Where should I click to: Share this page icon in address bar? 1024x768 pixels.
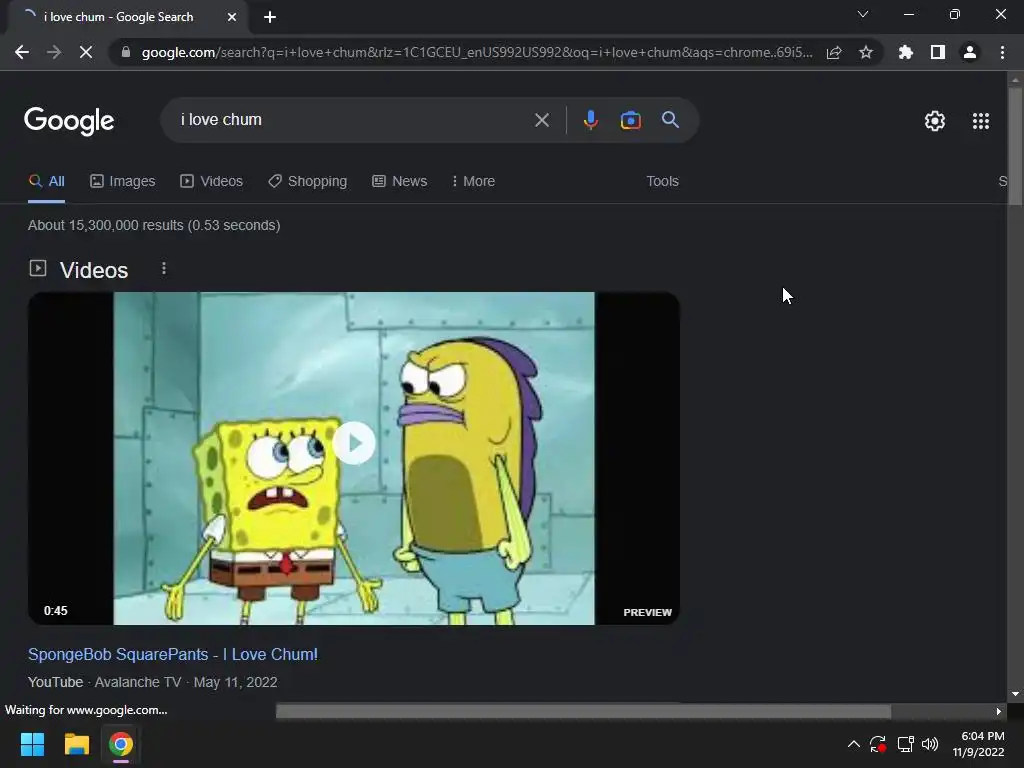tap(834, 52)
